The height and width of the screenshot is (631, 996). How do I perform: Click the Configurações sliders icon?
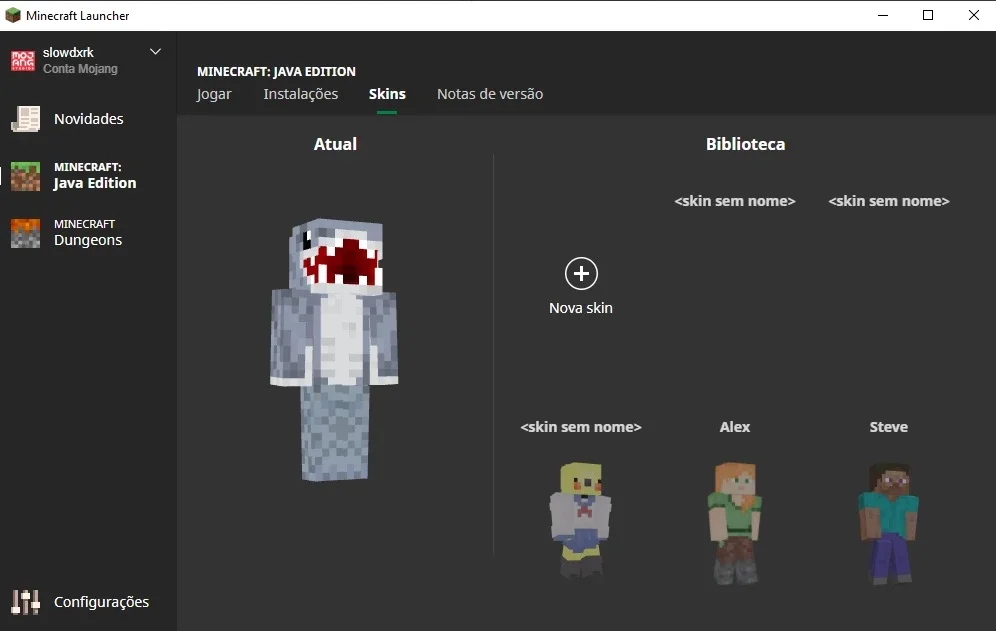pos(25,602)
